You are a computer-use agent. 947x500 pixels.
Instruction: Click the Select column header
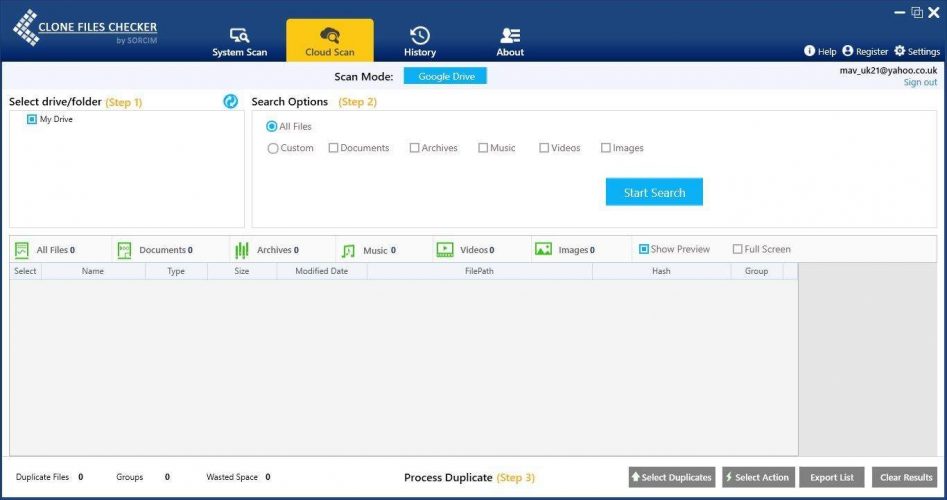pos(25,271)
